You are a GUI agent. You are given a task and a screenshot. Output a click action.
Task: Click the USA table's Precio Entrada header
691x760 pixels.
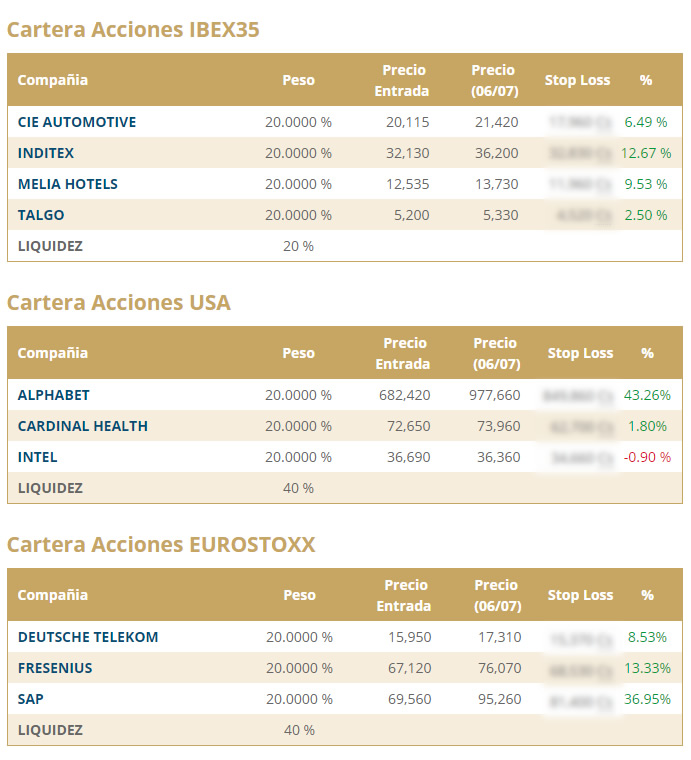403,353
